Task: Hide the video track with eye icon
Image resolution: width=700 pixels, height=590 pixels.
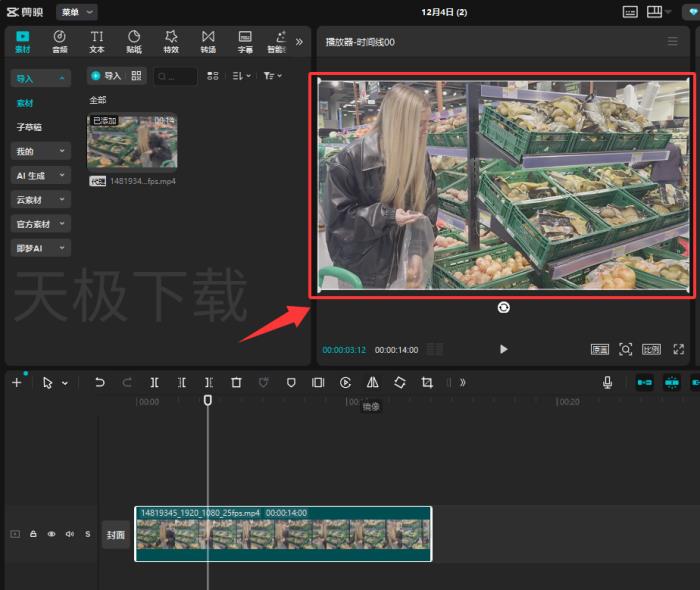Action: [x=51, y=534]
